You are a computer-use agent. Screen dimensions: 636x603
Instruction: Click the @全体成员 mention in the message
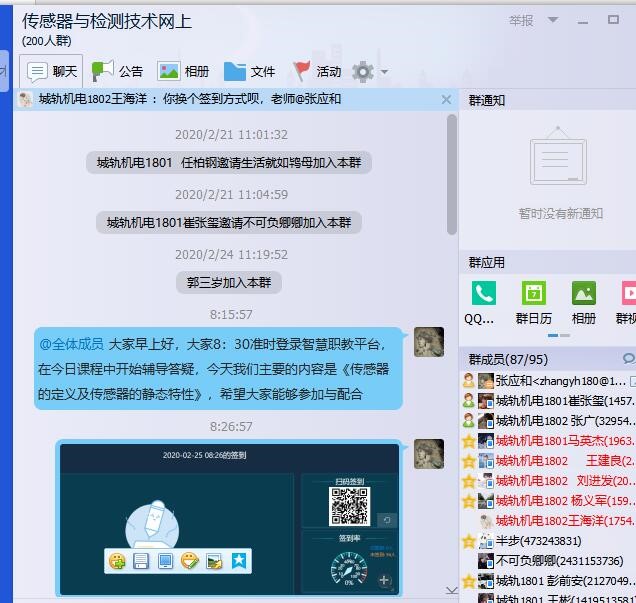71,344
